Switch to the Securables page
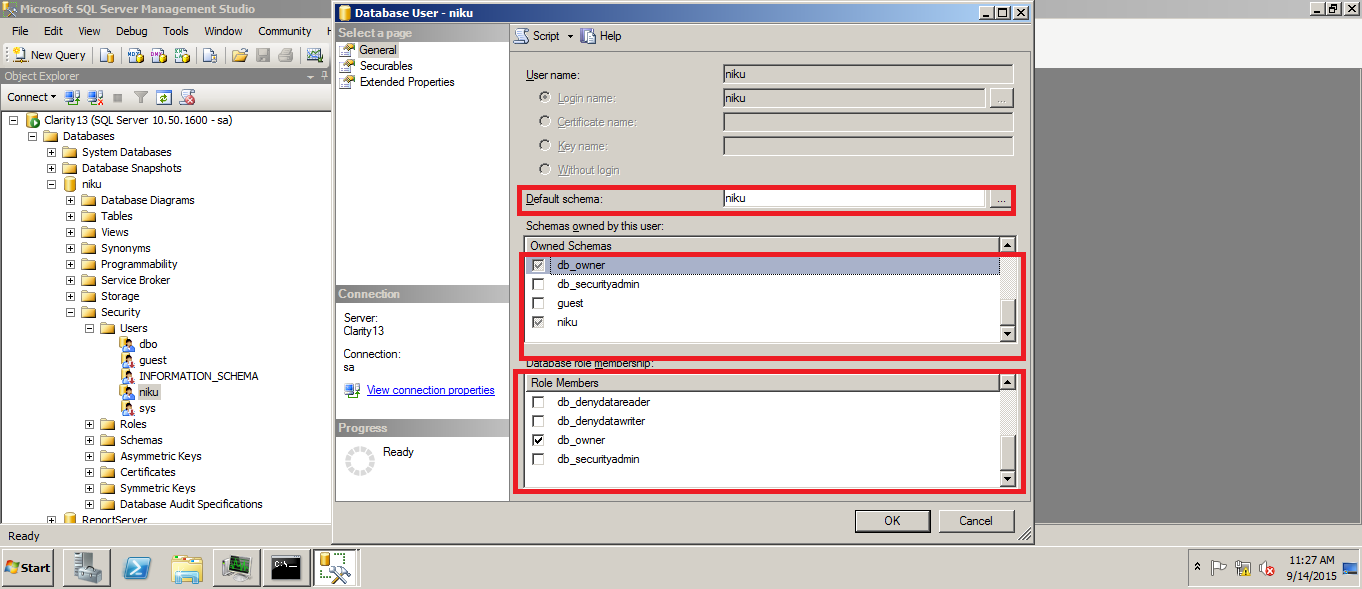 coord(382,65)
